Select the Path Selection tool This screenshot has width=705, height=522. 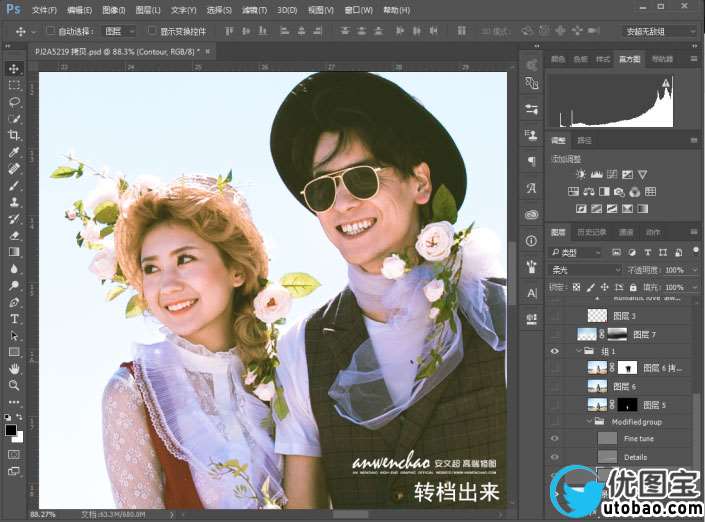click(14, 335)
